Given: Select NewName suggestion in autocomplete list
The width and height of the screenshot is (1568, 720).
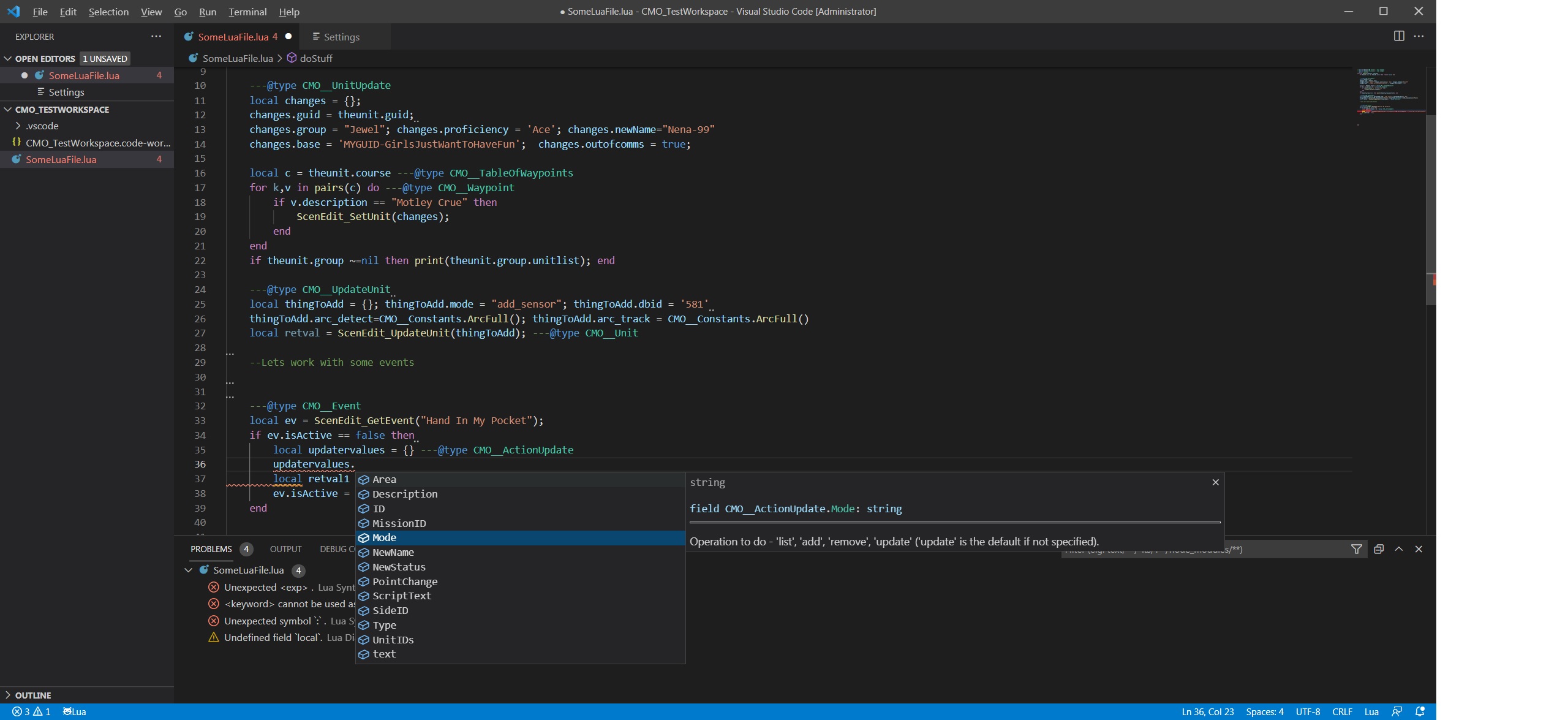Looking at the screenshot, I should point(520,552).
